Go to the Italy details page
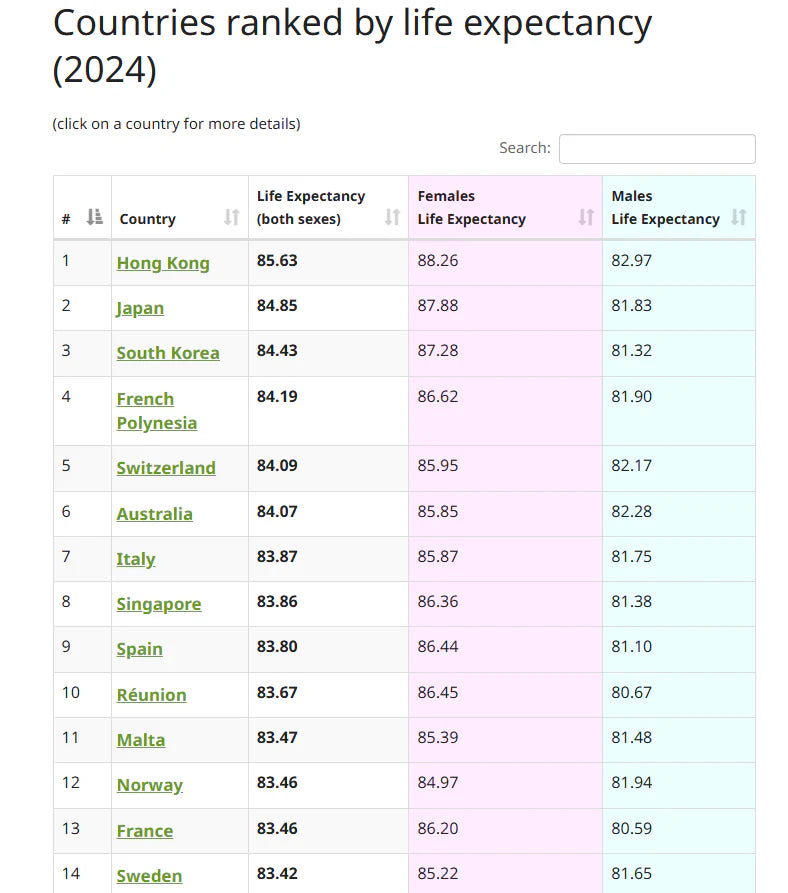This screenshot has height=893, width=788. click(136, 559)
